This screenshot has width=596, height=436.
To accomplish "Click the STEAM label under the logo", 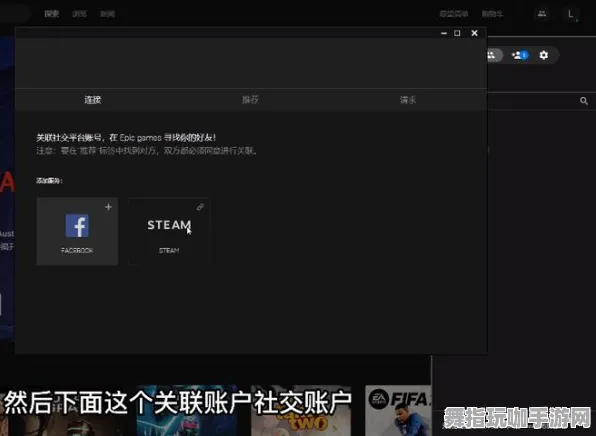I will click(x=169, y=251).
